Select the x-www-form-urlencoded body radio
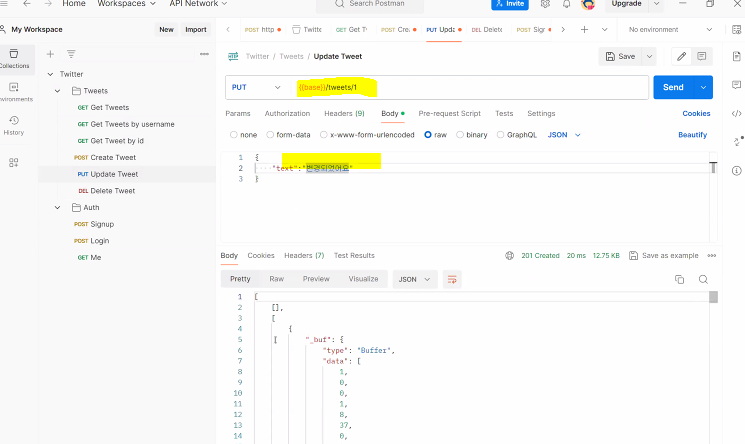The height and width of the screenshot is (444, 745). coord(324,135)
